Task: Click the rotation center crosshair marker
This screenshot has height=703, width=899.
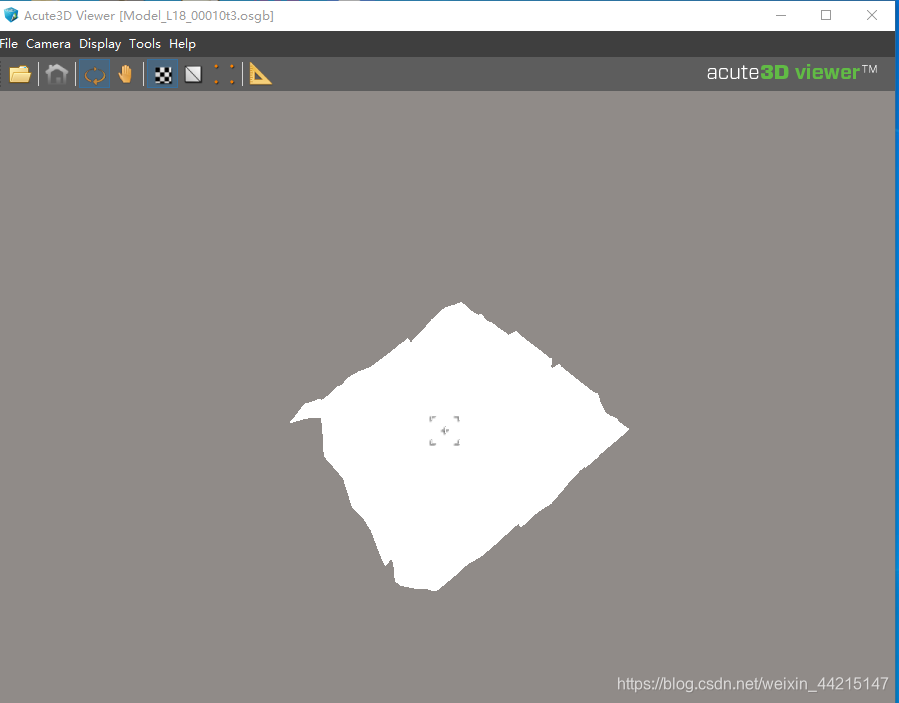Action: pos(444,431)
